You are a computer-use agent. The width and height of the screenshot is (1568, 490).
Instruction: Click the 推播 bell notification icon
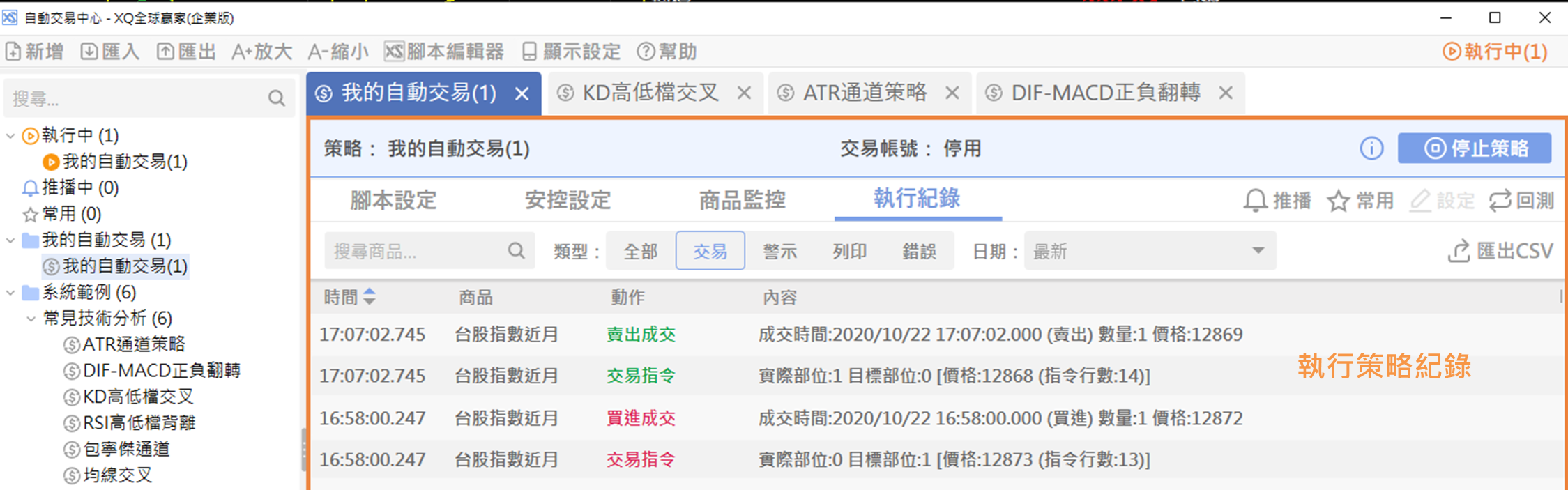tap(1255, 201)
